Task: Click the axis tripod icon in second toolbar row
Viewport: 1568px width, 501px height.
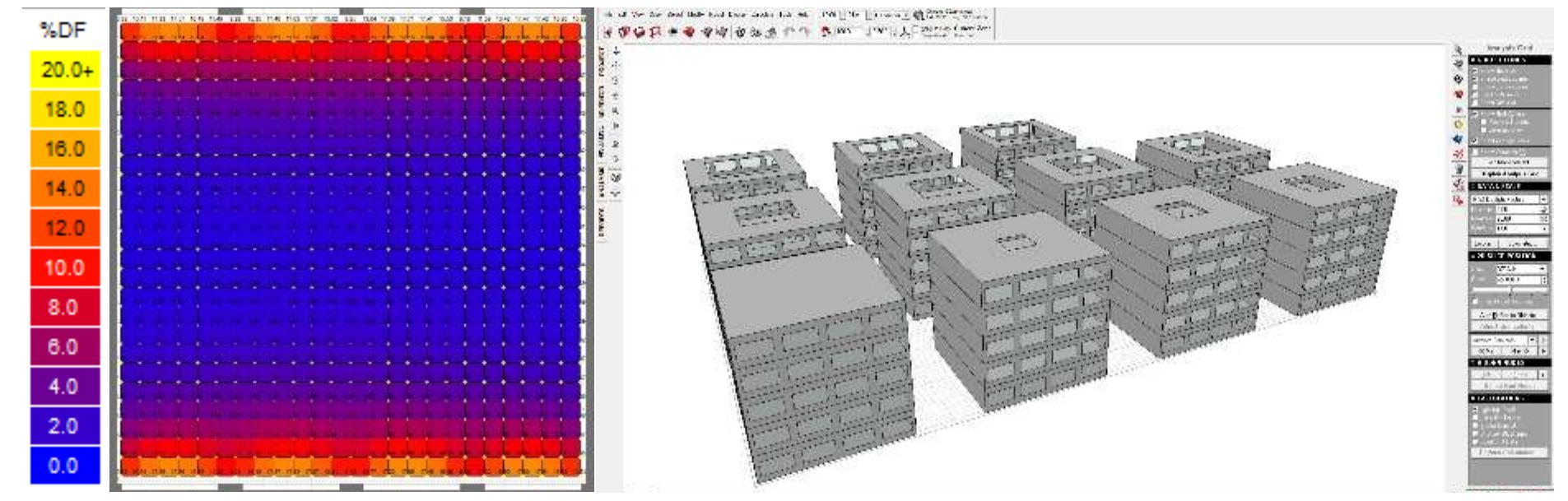Action: pyautogui.click(x=905, y=32)
